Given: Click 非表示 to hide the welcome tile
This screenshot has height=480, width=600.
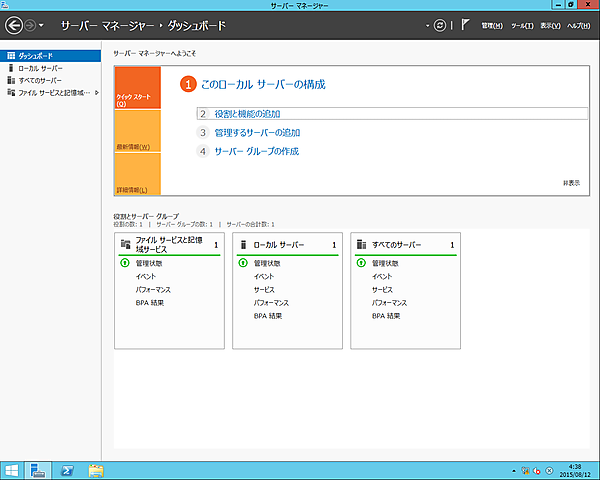Looking at the screenshot, I should (x=571, y=183).
